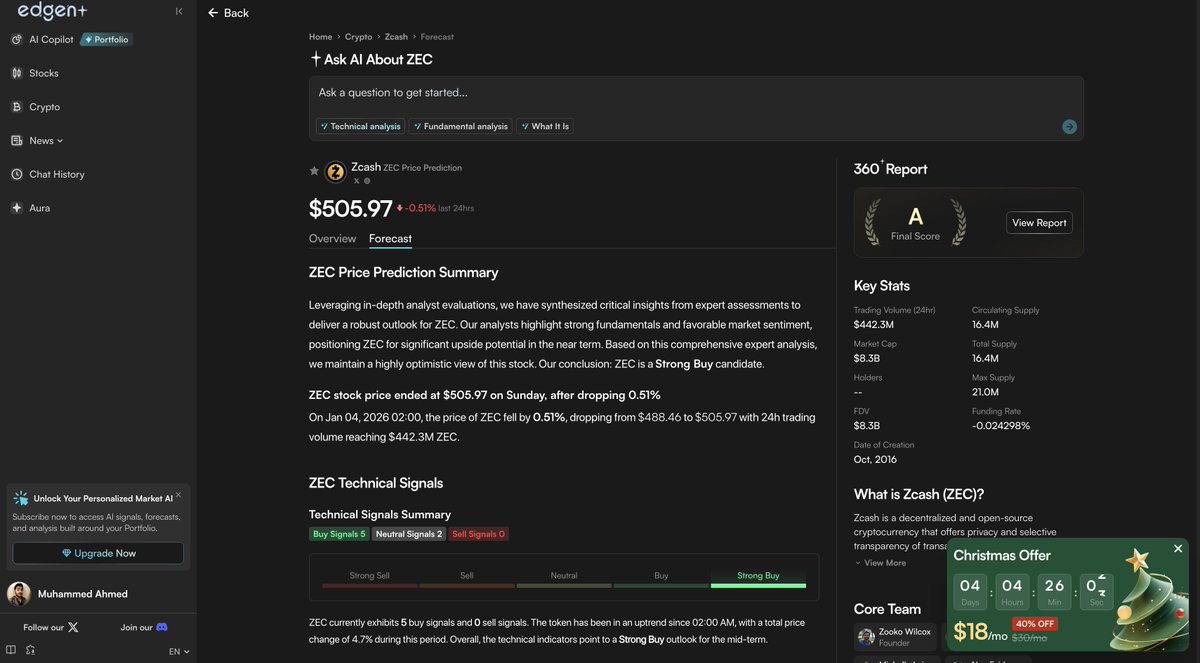Open the Zcash breadcrumb link
The height and width of the screenshot is (663, 1200).
pyautogui.click(x=396, y=35)
